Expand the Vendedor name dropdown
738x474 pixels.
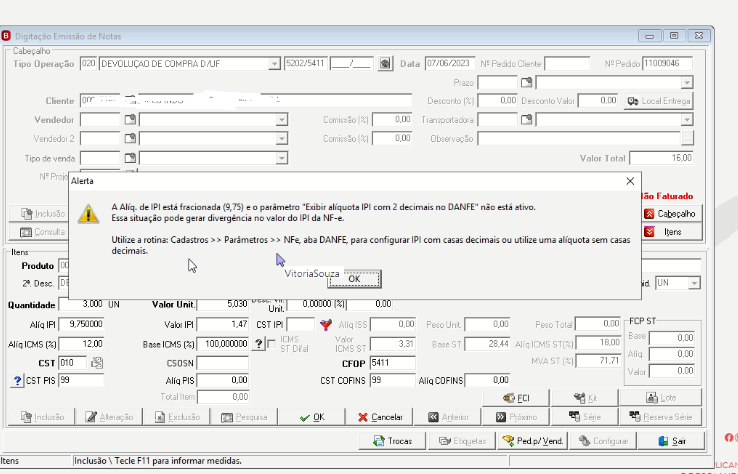[281, 120]
